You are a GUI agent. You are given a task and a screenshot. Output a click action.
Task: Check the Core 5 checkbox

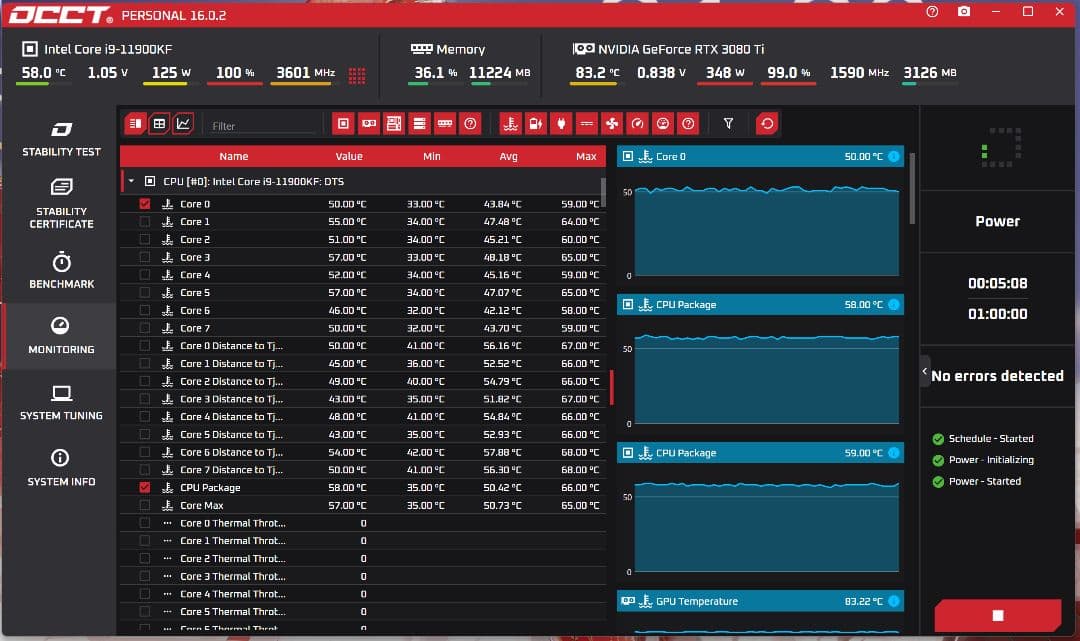point(145,293)
